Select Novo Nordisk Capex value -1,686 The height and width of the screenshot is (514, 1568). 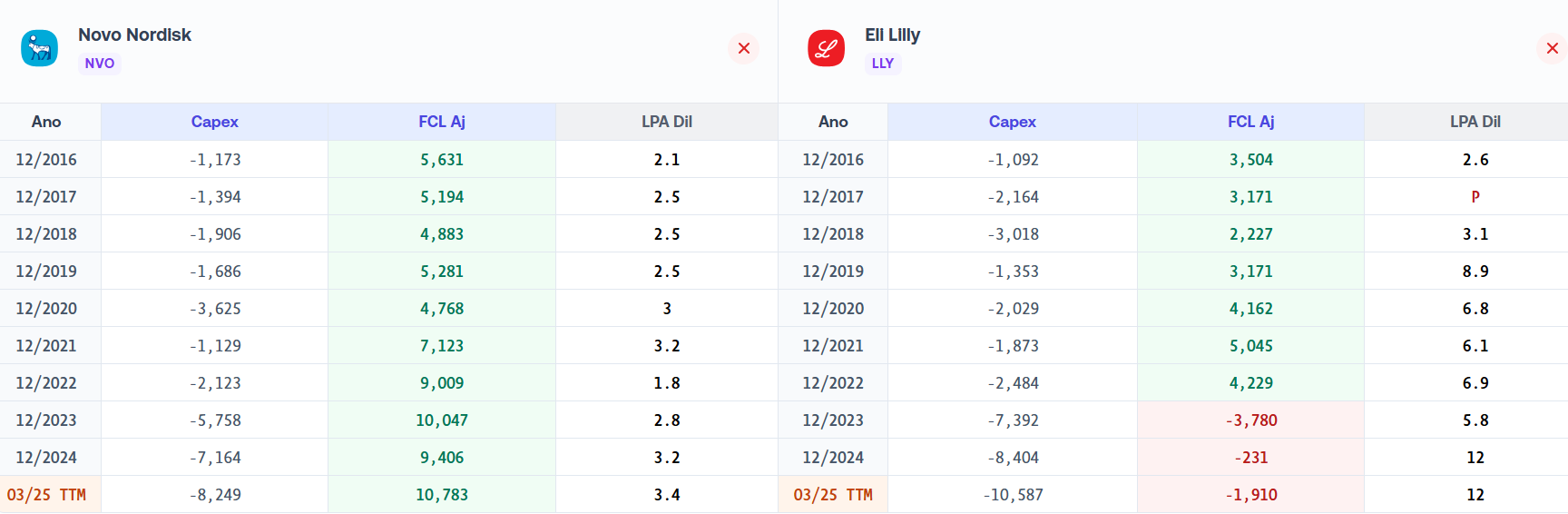(x=215, y=272)
